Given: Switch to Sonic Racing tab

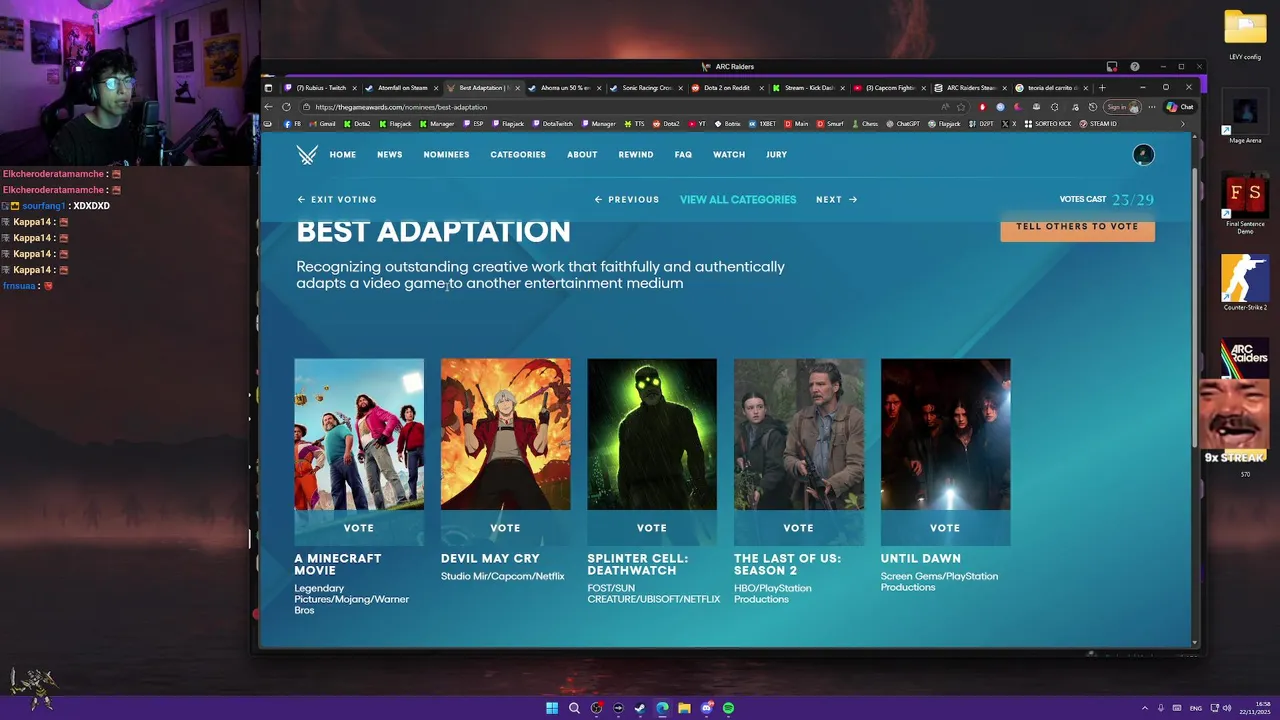Looking at the screenshot, I should point(646,88).
